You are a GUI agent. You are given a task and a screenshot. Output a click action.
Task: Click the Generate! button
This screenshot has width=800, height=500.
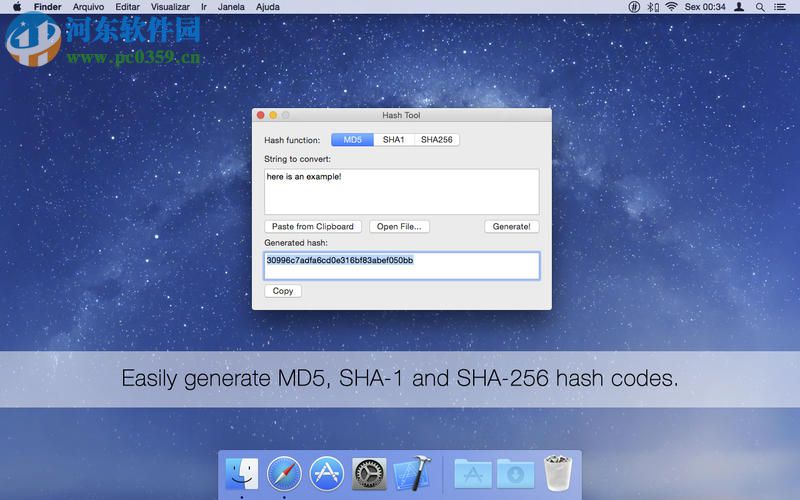pyautogui.click(x=511, y=227)
